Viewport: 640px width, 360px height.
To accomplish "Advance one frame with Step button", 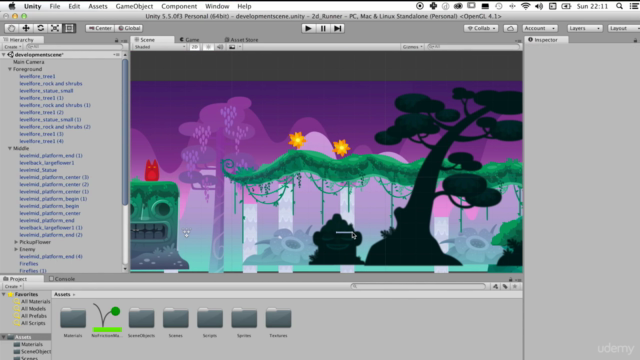I will (338, 28).
